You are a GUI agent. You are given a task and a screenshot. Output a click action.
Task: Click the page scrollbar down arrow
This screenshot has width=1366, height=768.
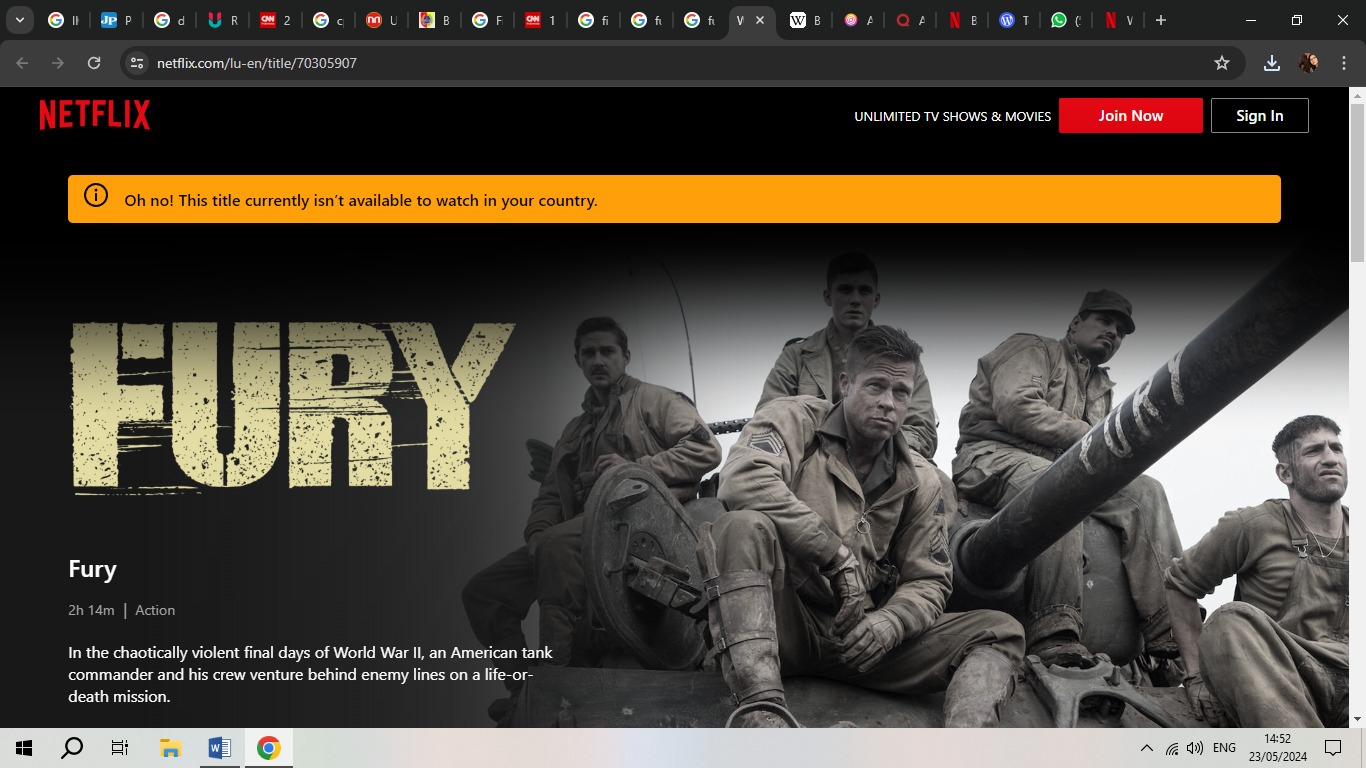[x=1357, y=718]
